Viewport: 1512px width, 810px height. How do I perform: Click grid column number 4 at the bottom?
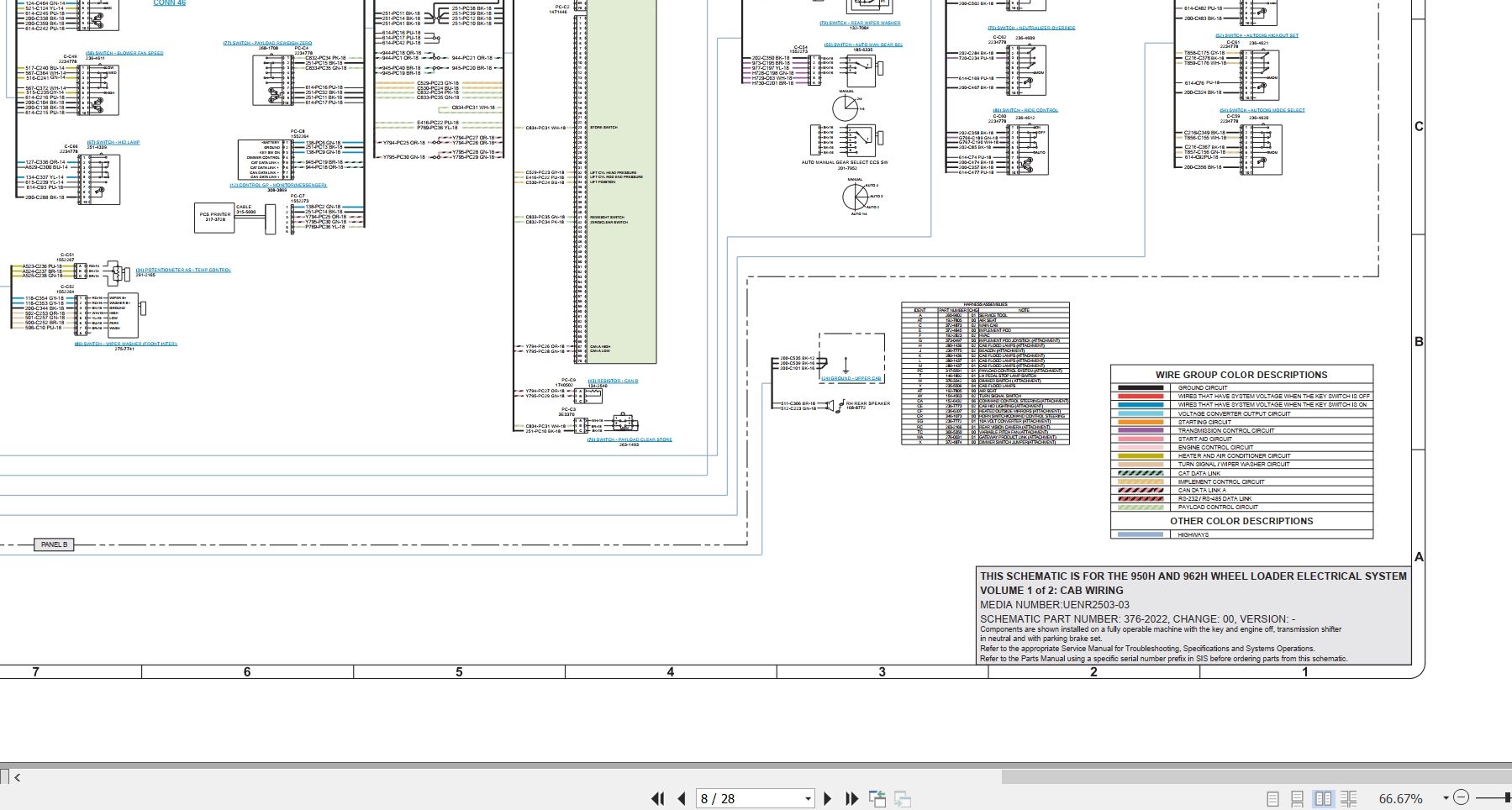click(x=671, y=672)
